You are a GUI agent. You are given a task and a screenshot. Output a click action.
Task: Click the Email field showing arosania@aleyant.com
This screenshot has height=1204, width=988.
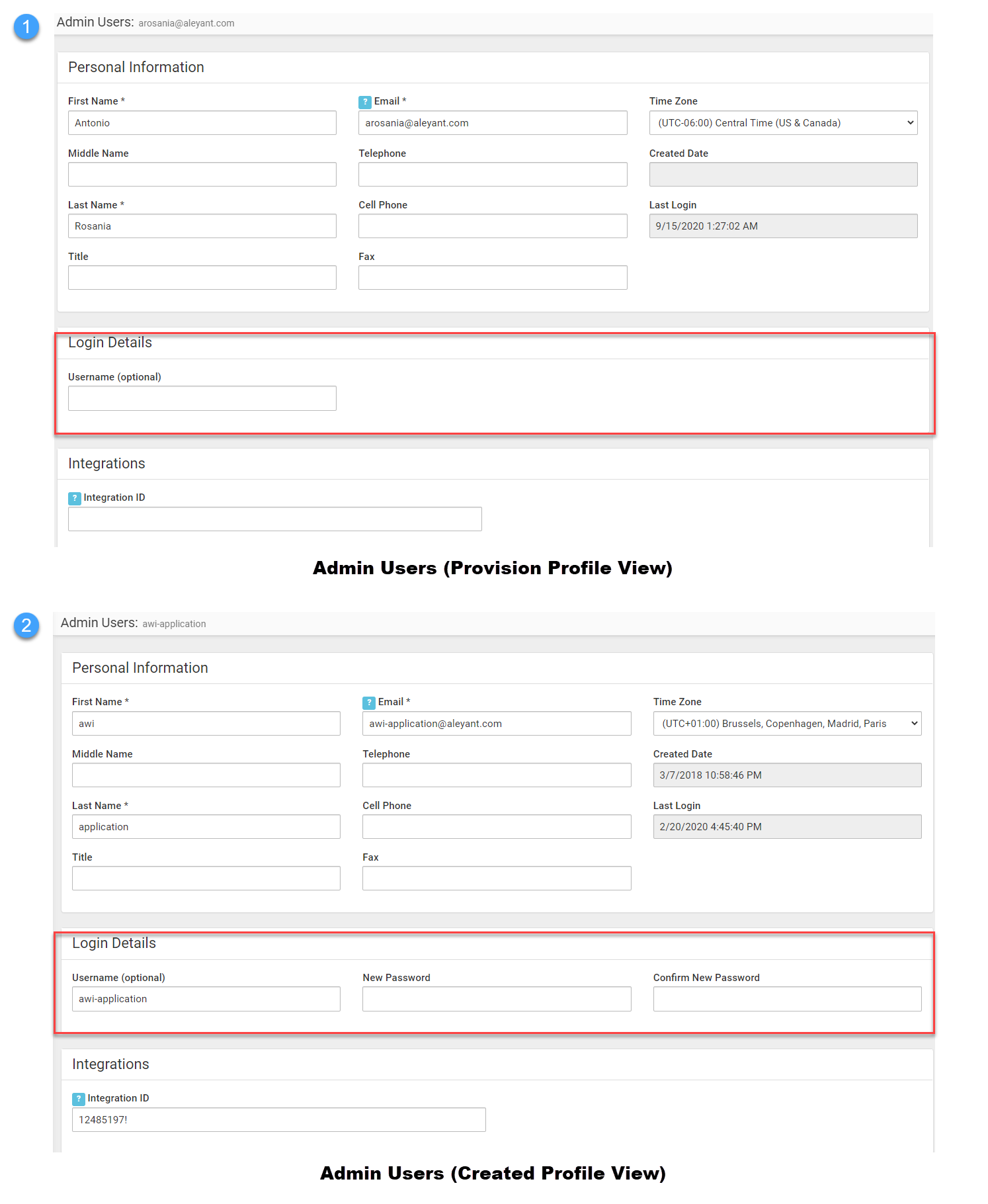click(493, 123)
